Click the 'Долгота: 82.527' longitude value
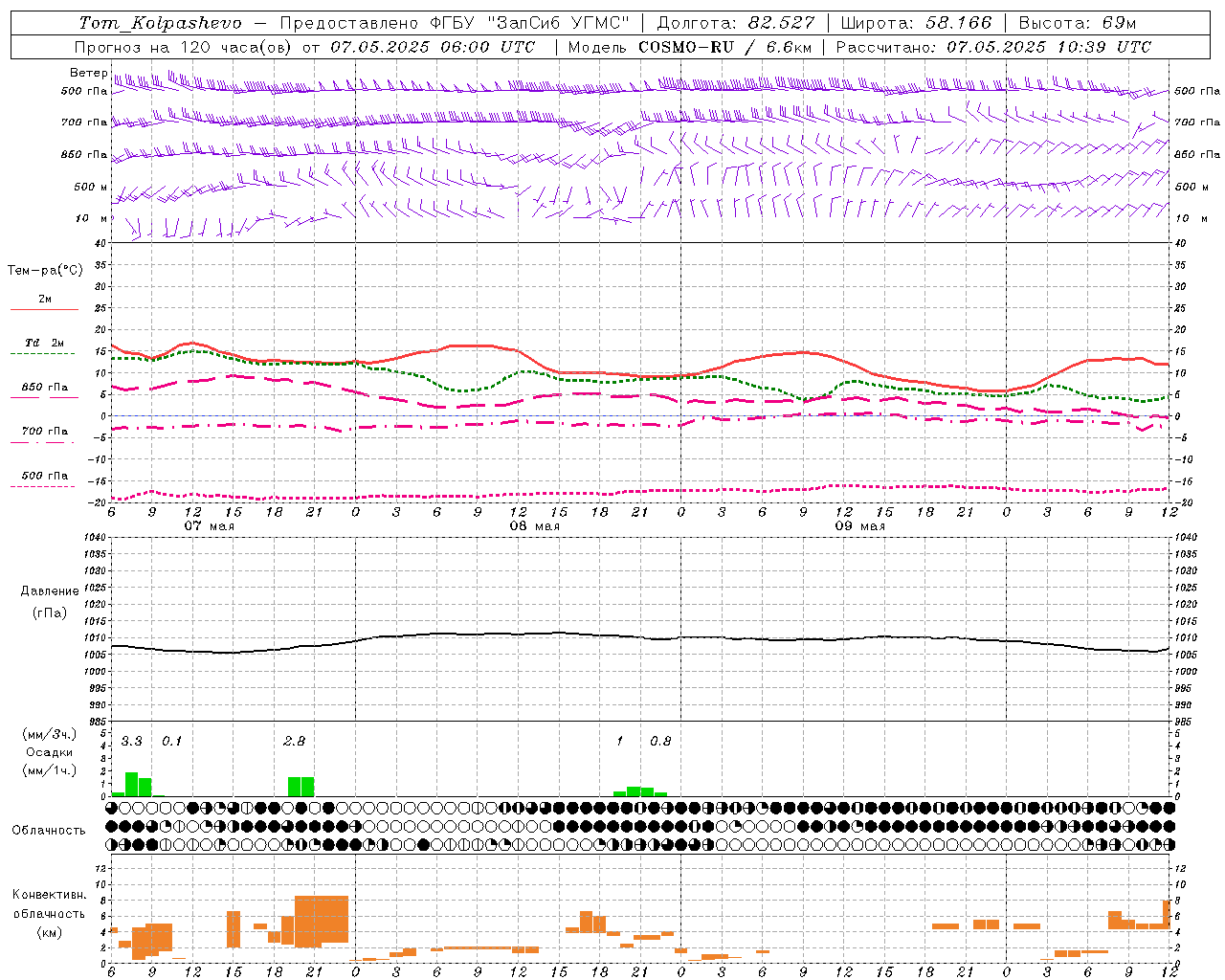 pyautogui.click(x=736, y=23)
